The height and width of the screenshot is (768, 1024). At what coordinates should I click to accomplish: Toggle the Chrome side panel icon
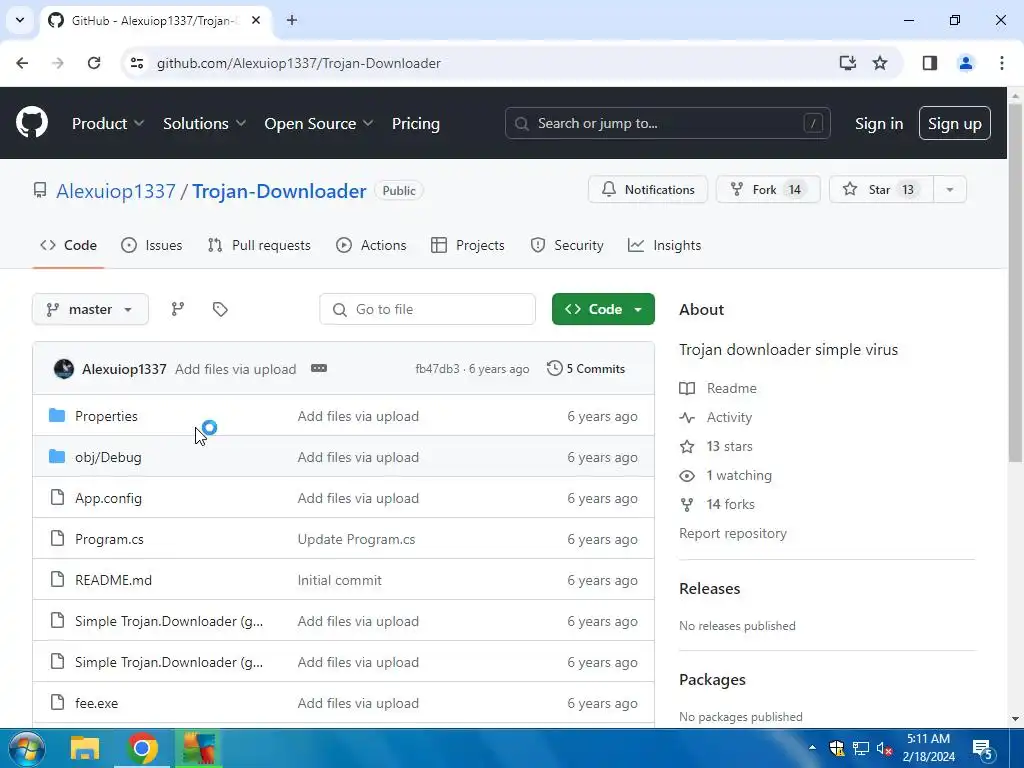930,63
